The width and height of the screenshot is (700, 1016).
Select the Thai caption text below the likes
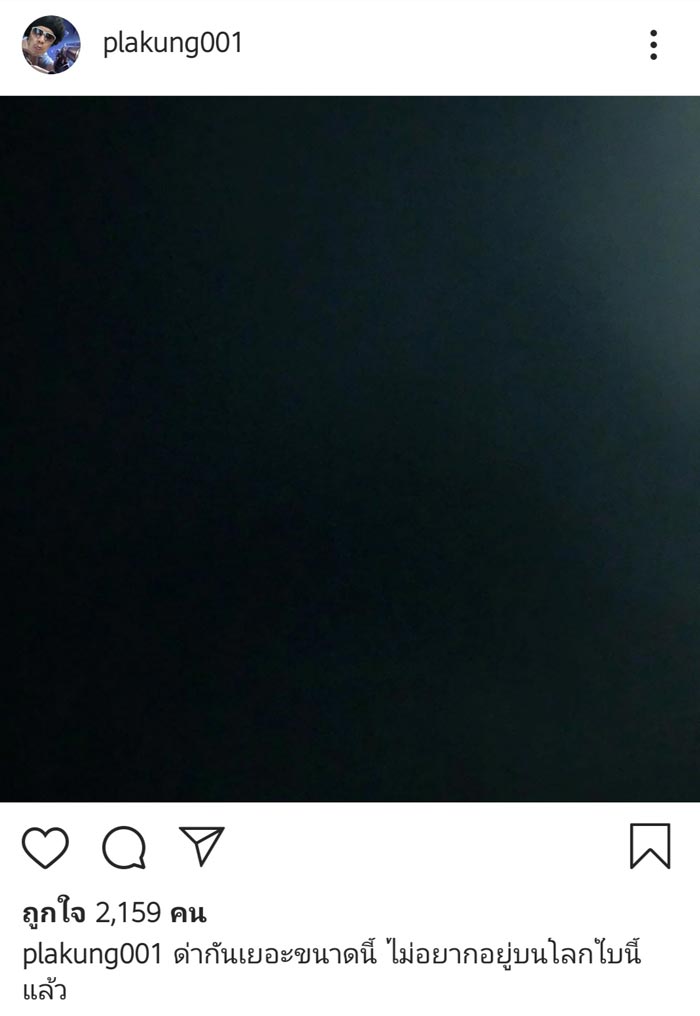pyautogui.click(x=332, y=972)
